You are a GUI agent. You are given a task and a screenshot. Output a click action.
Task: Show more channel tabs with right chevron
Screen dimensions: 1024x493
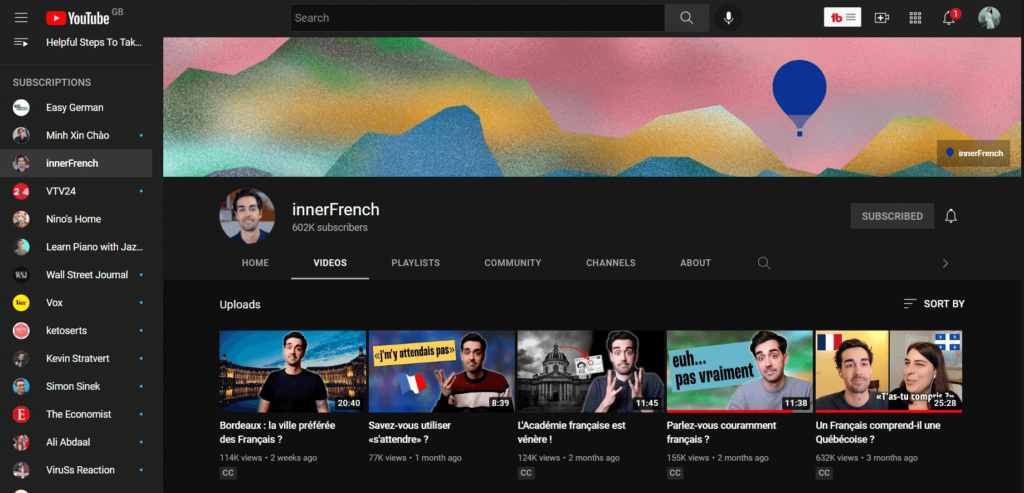pyautogui.click(x=945, y=263)
